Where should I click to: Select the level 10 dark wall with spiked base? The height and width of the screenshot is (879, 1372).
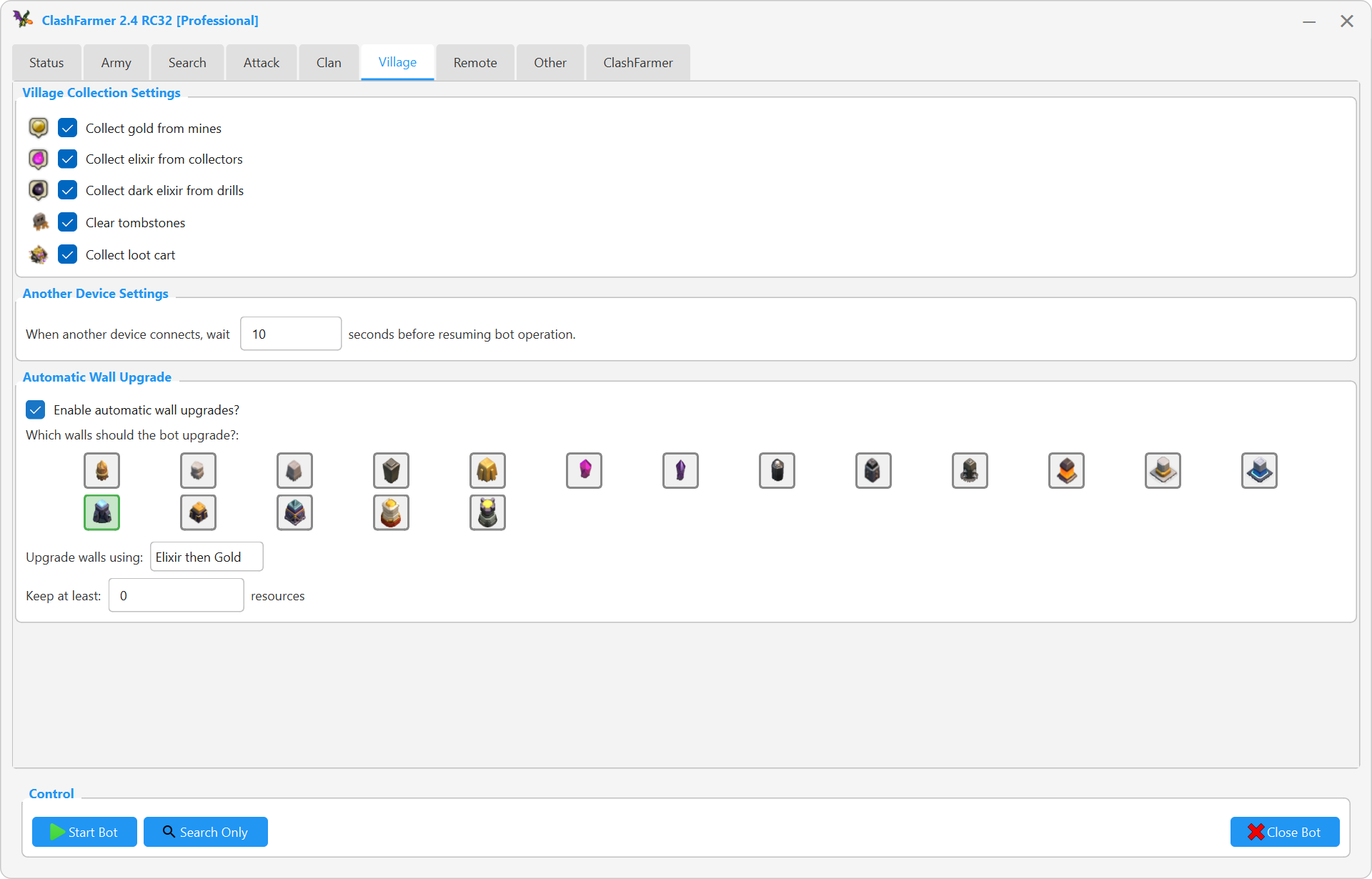coord(970,471)
